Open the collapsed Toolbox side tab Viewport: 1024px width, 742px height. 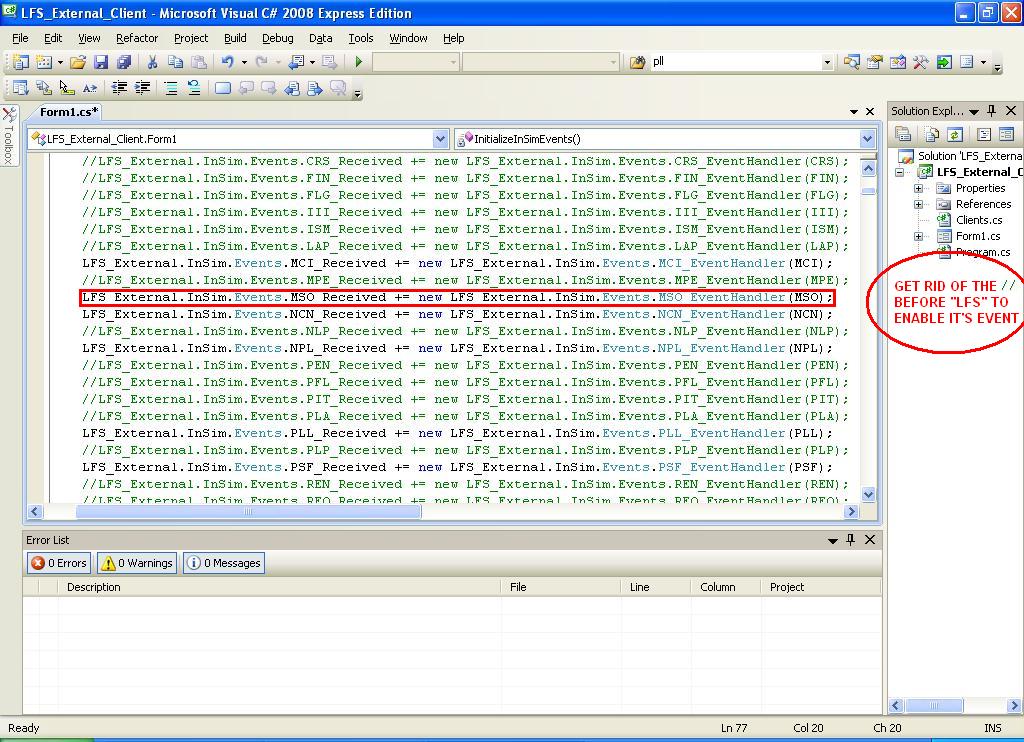9,136
